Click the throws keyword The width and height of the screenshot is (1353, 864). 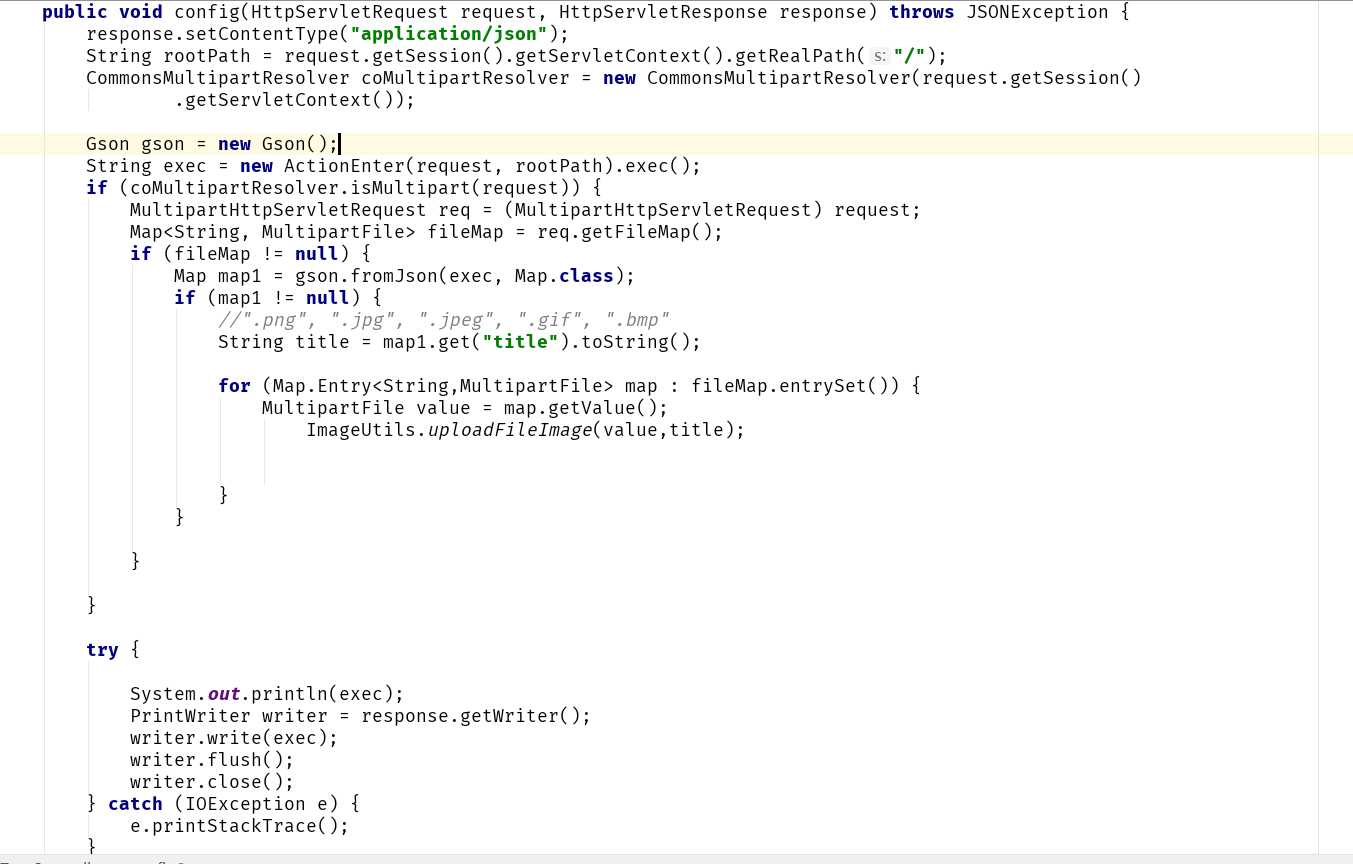pos(922,12)
